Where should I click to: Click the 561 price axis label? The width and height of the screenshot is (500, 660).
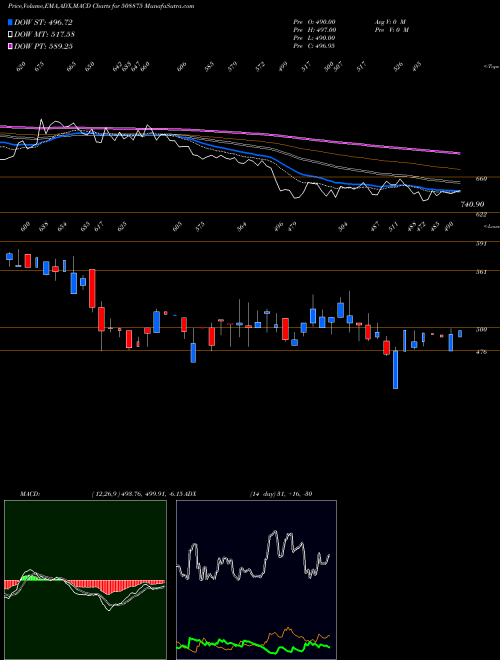coord(481,272)
